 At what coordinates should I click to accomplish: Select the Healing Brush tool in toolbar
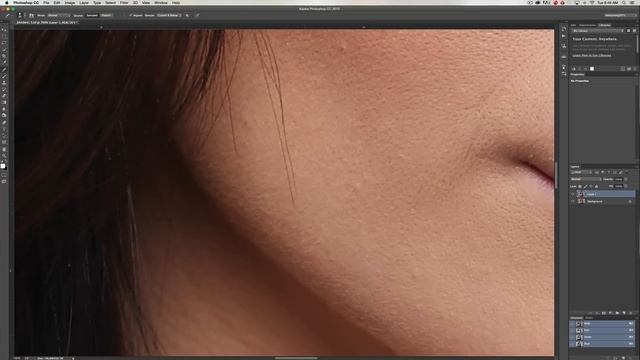(x=4, y=69)
